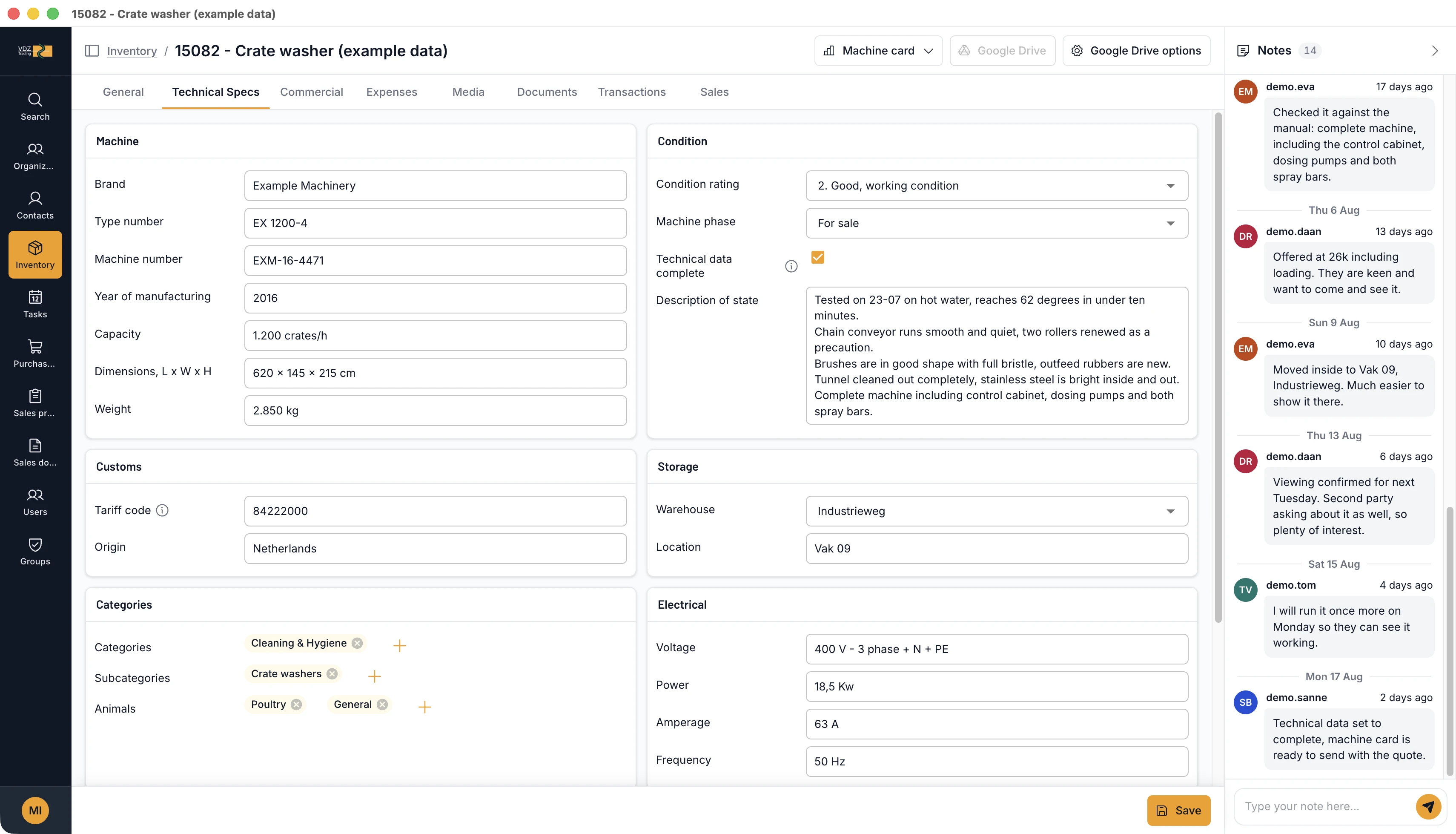View the Sales tab
1456x834 pixels.
[714, 92]
